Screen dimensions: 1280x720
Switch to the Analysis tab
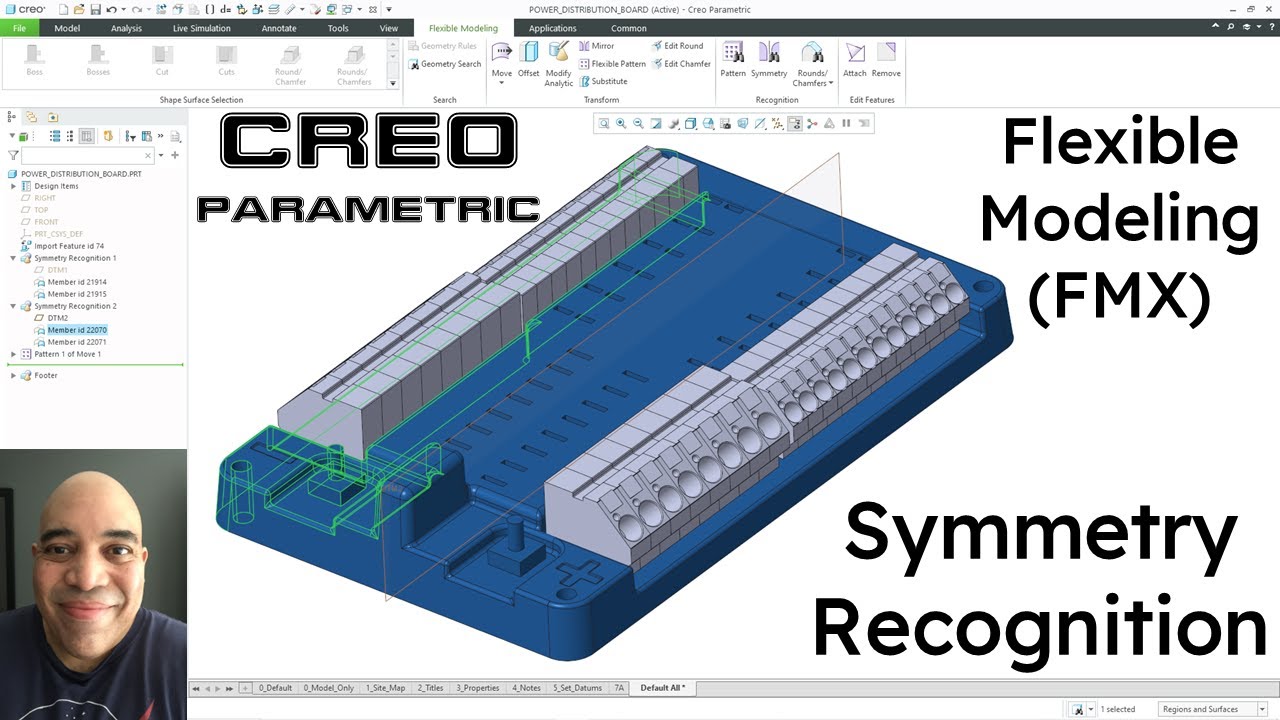click(x=126, y=28)
